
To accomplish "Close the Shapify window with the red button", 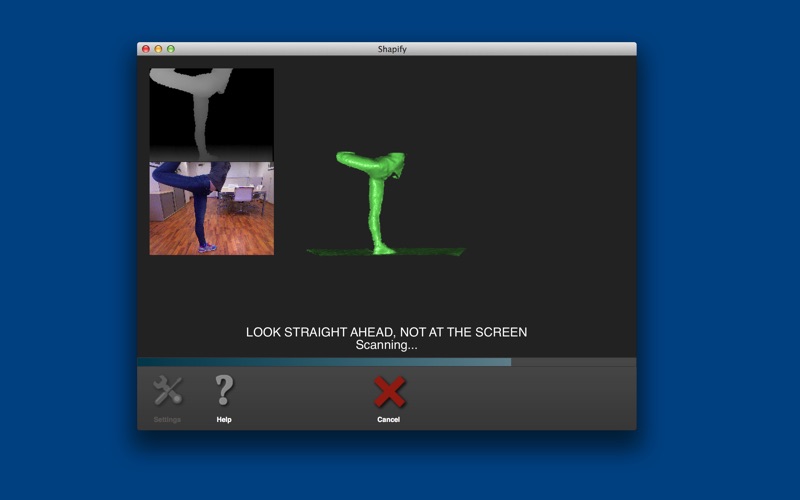I will pos(146,48).
